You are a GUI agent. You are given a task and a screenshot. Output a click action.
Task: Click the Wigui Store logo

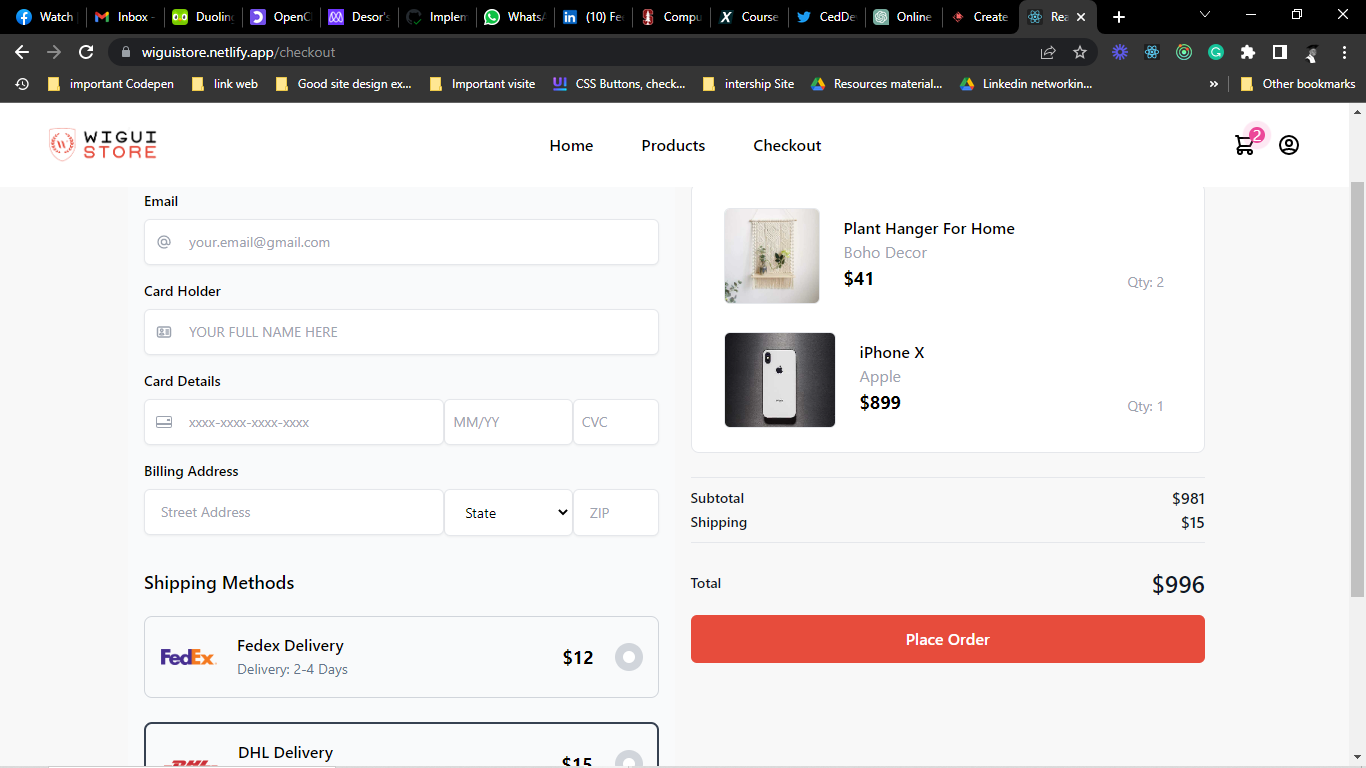[x=103, y=145]
